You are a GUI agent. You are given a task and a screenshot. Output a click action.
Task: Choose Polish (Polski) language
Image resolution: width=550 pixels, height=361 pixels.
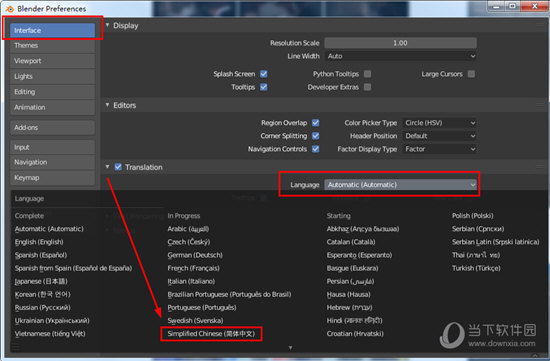click(x=472, y=216)
